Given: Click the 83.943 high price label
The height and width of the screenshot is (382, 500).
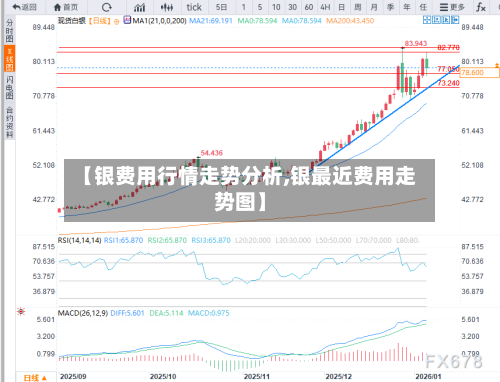Looking at the screenshot, I should point(416,43).
